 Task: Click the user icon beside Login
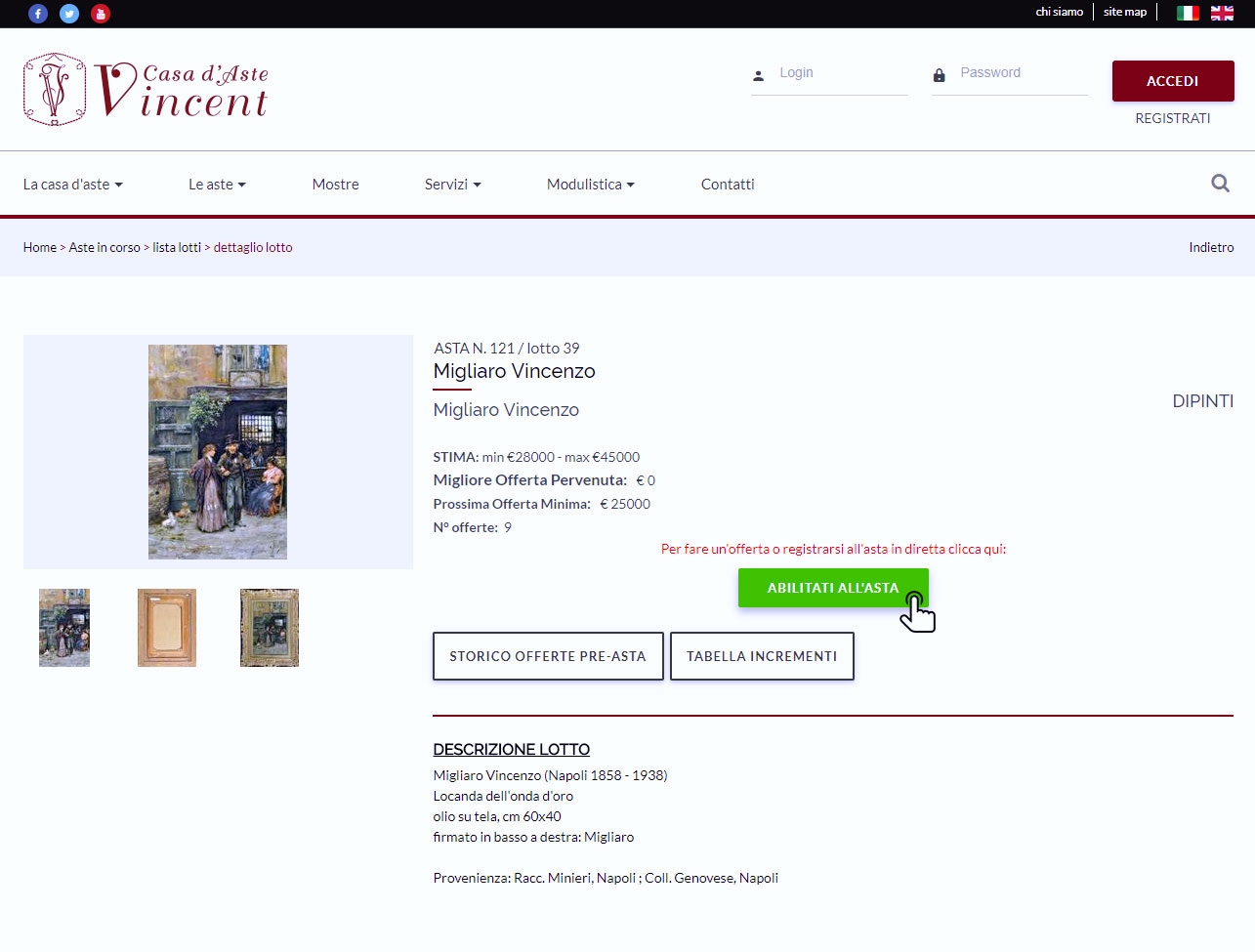[x=758, y=75]
